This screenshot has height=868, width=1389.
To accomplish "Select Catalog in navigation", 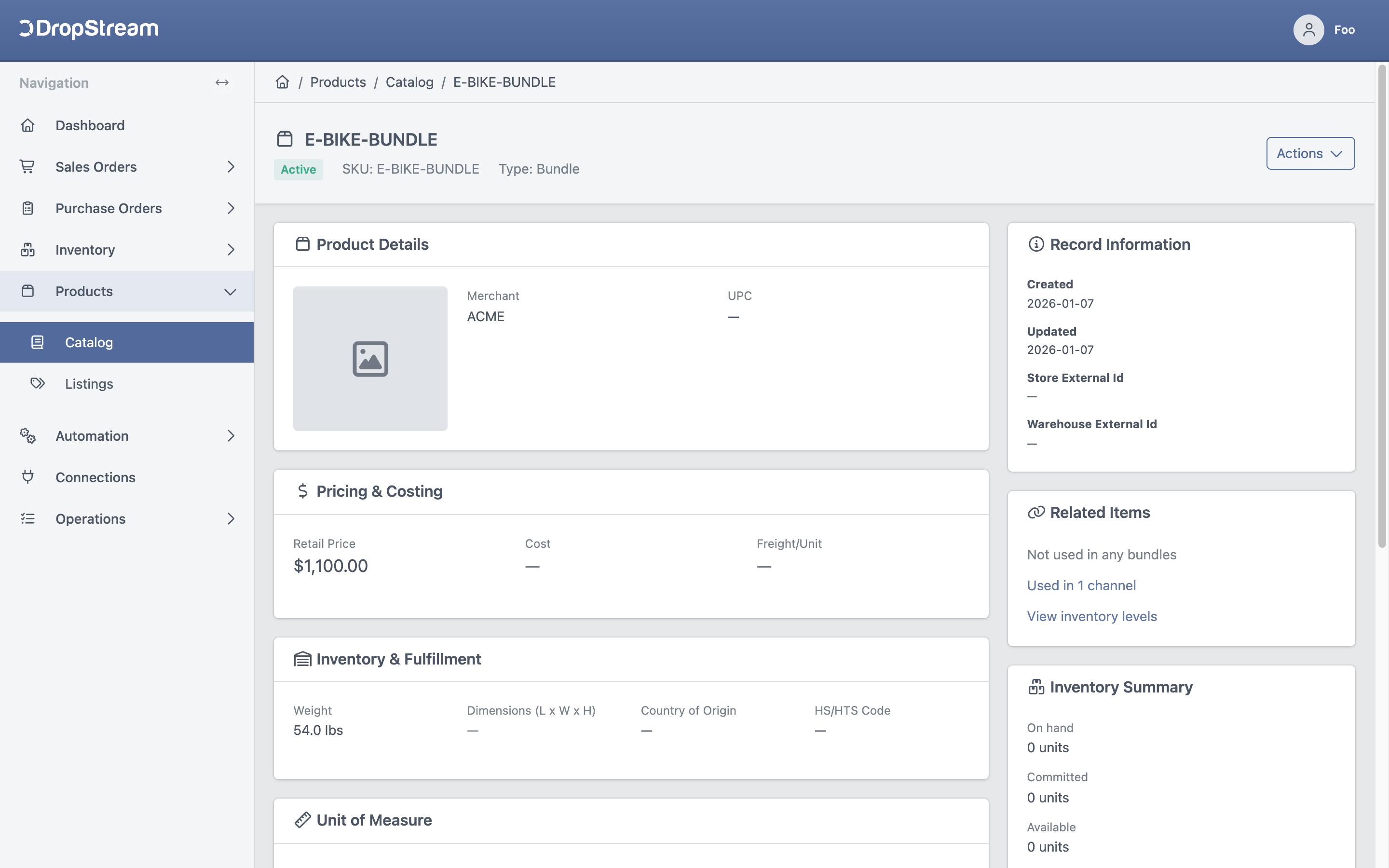I will coord(127,342).
